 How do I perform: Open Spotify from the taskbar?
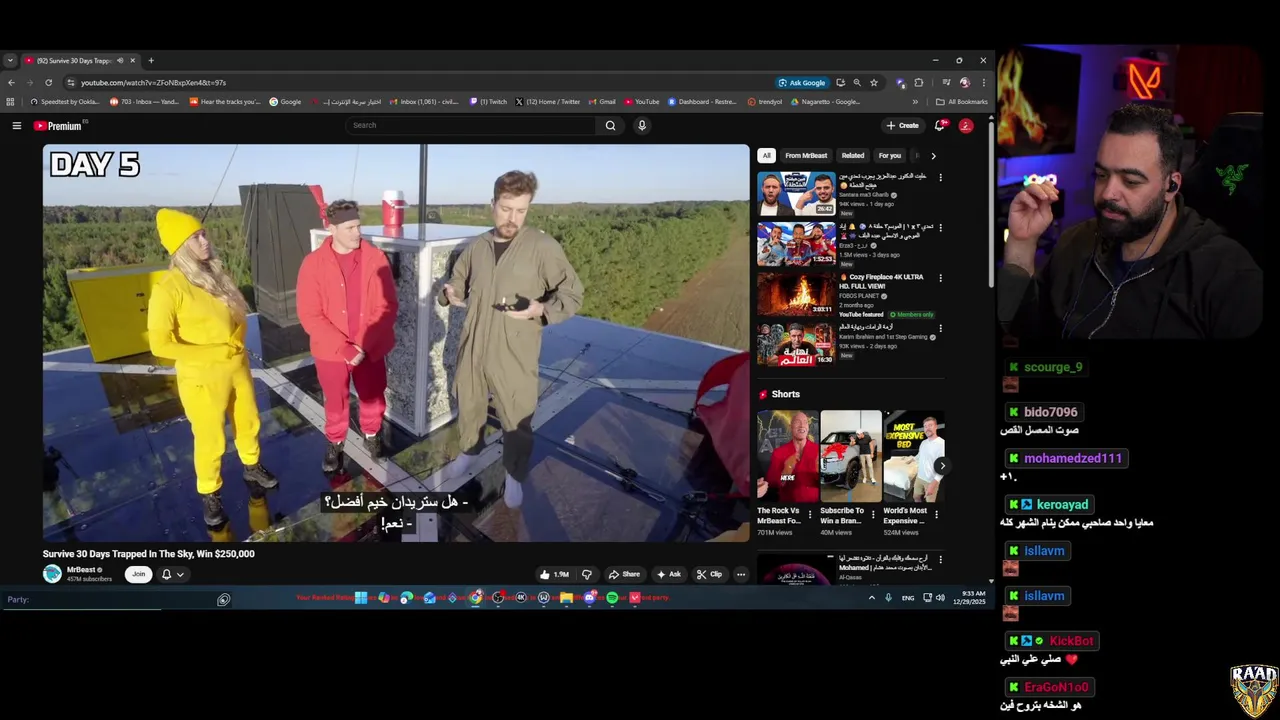tap(612, 598)
